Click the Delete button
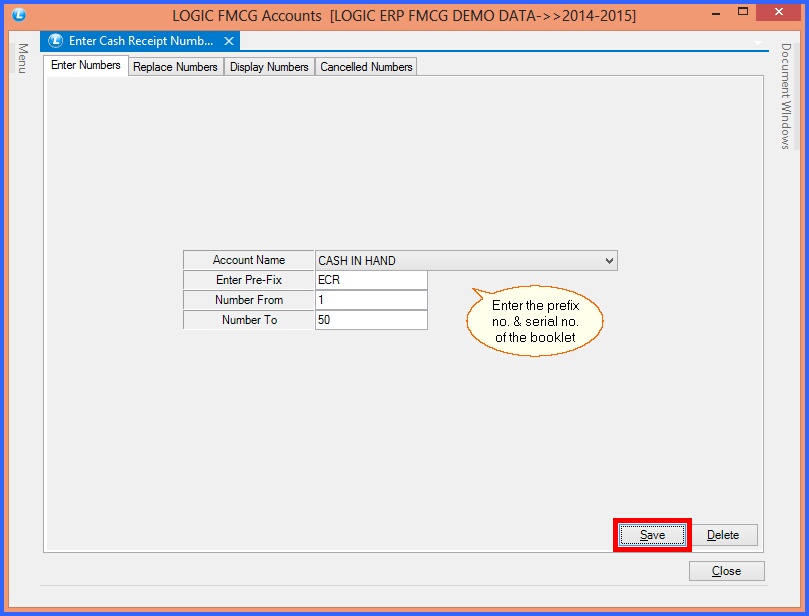 click(723, 535)
